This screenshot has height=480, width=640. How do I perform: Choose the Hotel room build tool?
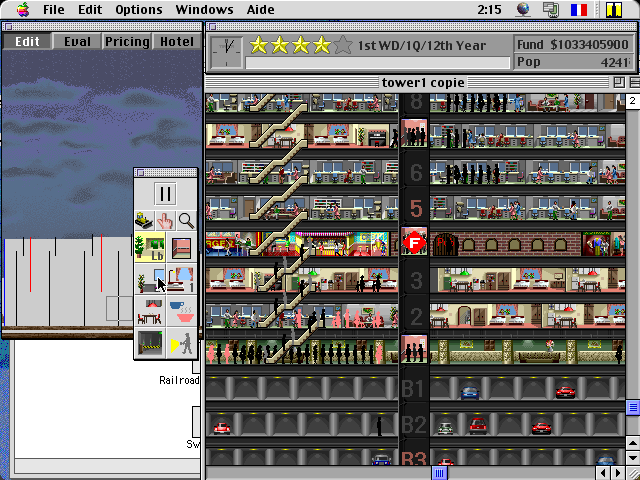[182, 279]
